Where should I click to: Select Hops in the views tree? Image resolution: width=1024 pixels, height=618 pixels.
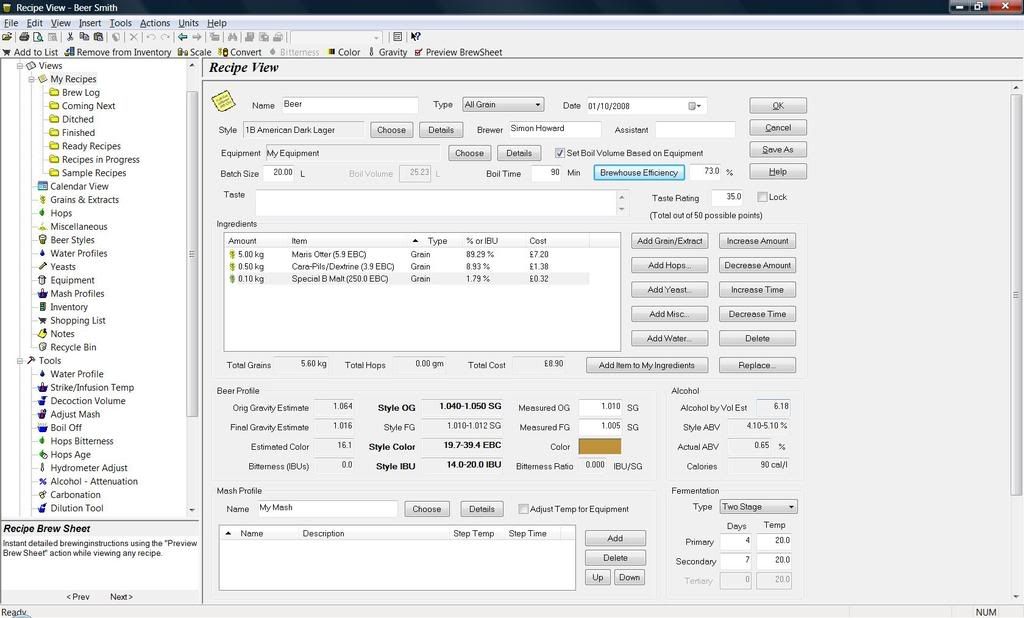[x=61, y=213]
